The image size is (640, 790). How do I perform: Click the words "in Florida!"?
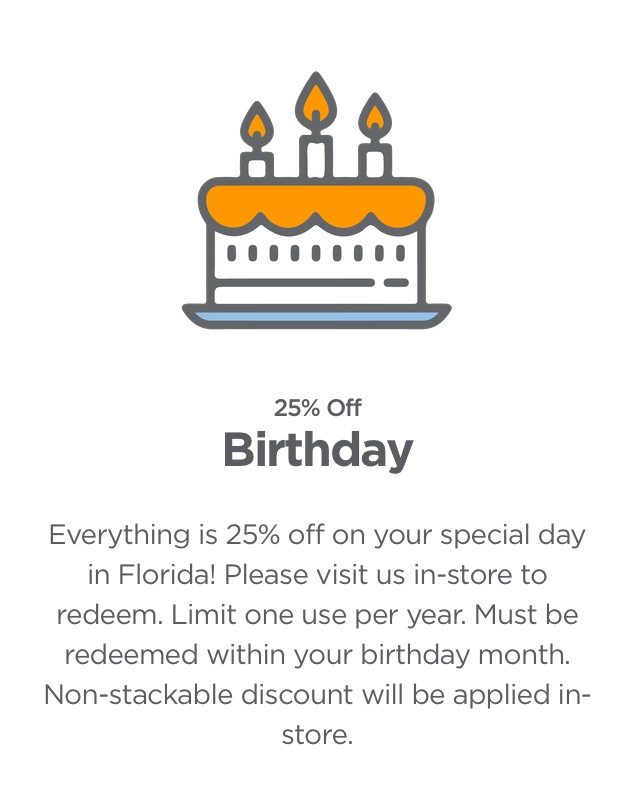[x=152, y=574]
